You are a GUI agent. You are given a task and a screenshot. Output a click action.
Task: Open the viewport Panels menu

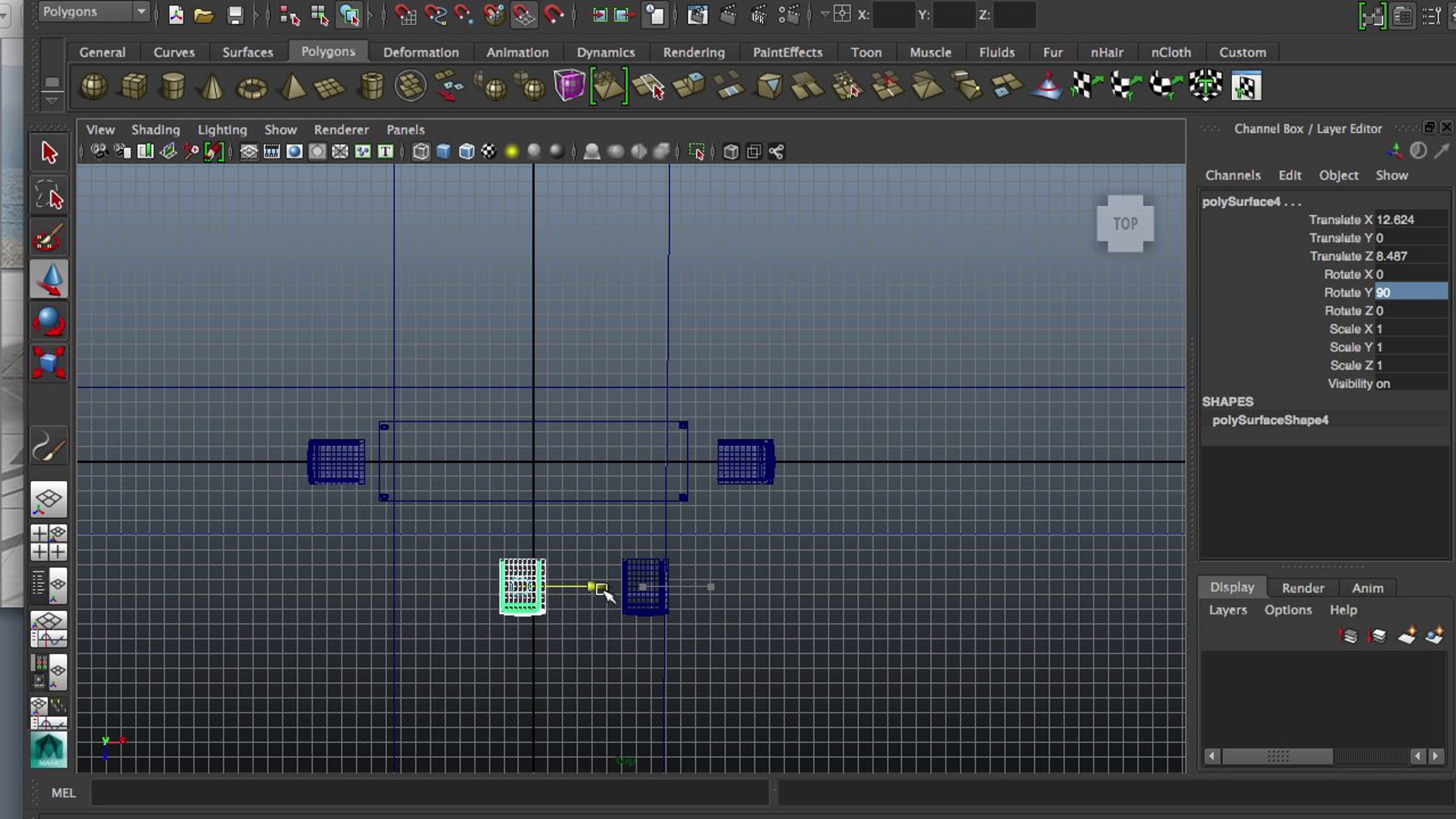click(405, 130)
